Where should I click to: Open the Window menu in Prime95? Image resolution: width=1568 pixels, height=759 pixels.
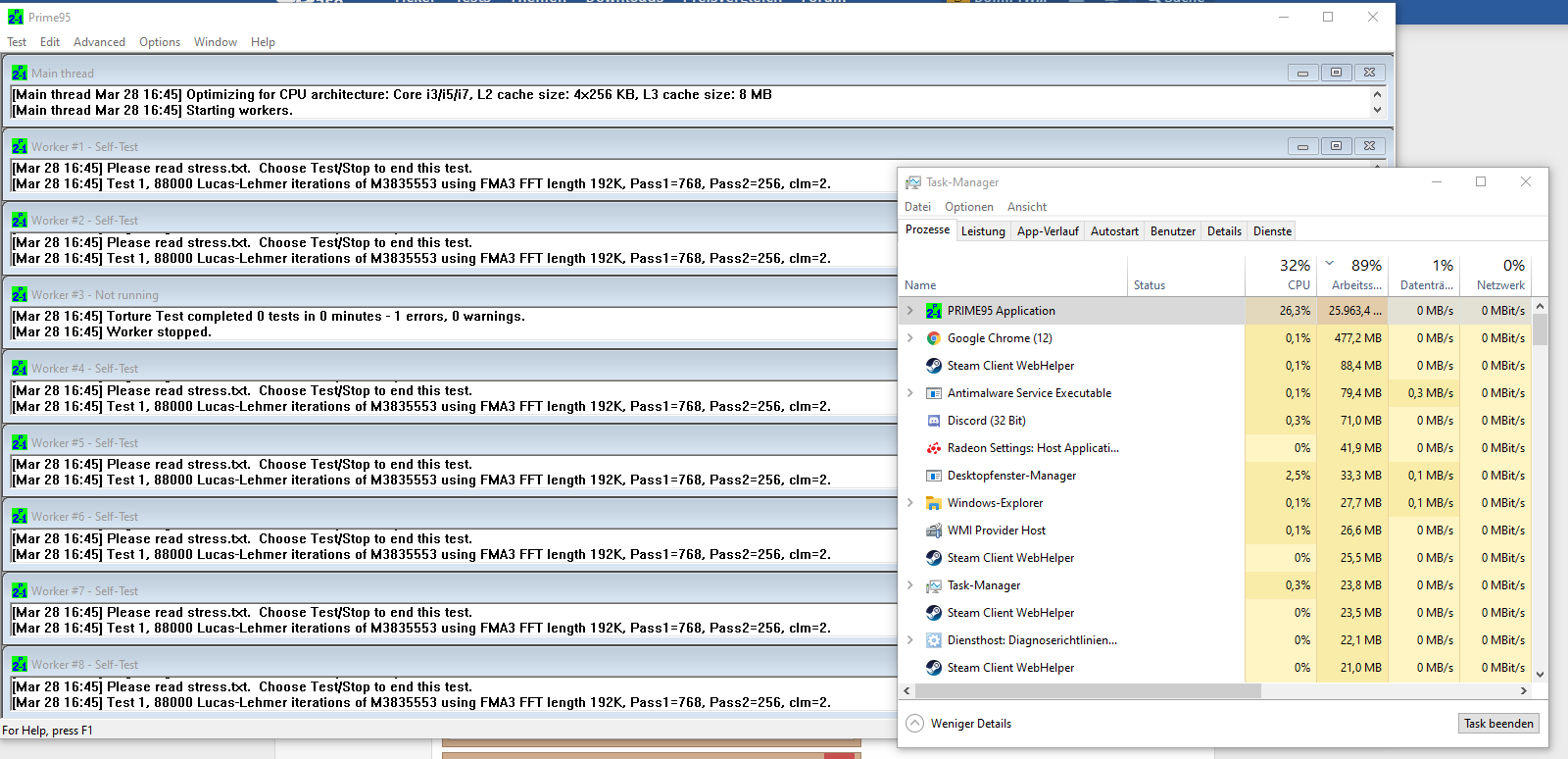pos(216,42)
